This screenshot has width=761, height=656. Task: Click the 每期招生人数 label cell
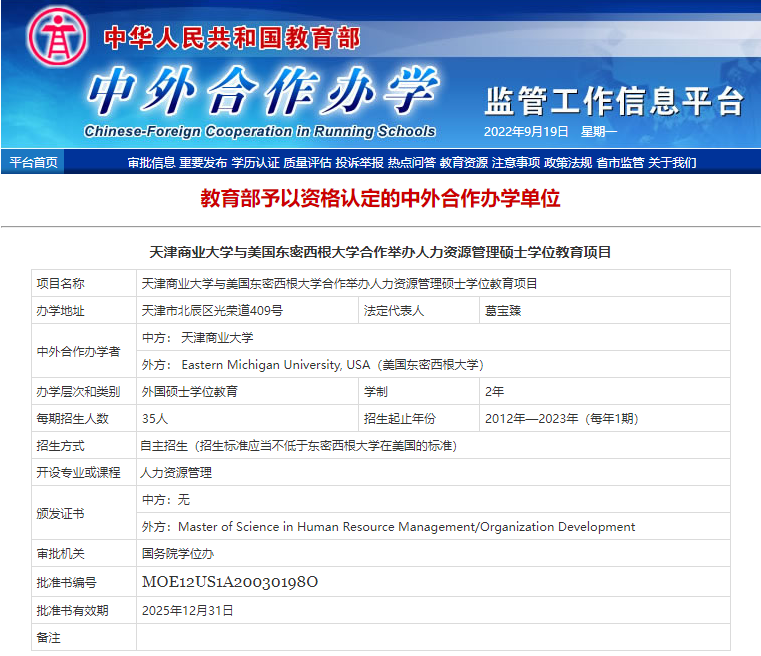(x=84, y=418)
